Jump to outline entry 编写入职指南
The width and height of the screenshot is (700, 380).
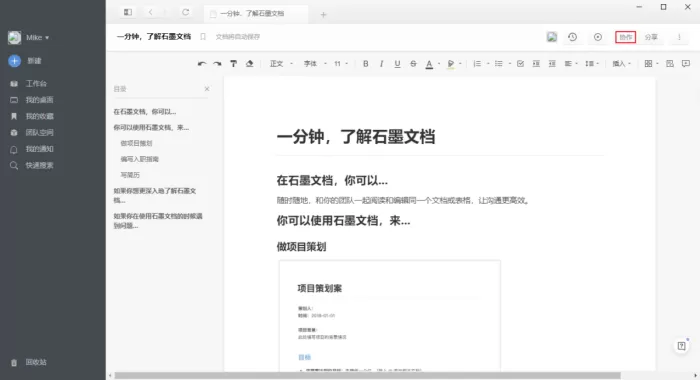[x=139, y=159]
